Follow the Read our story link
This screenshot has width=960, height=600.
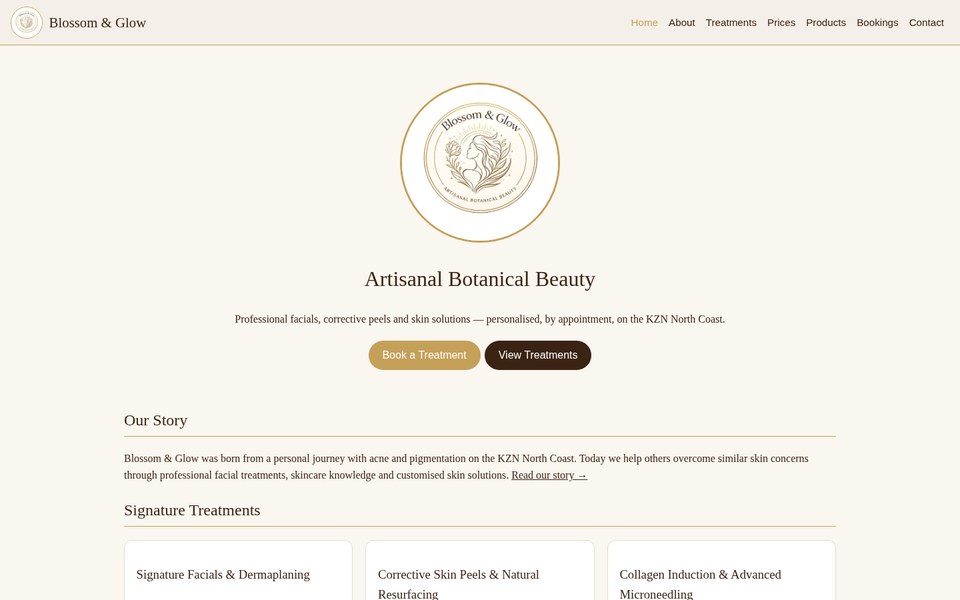[549, 475]
